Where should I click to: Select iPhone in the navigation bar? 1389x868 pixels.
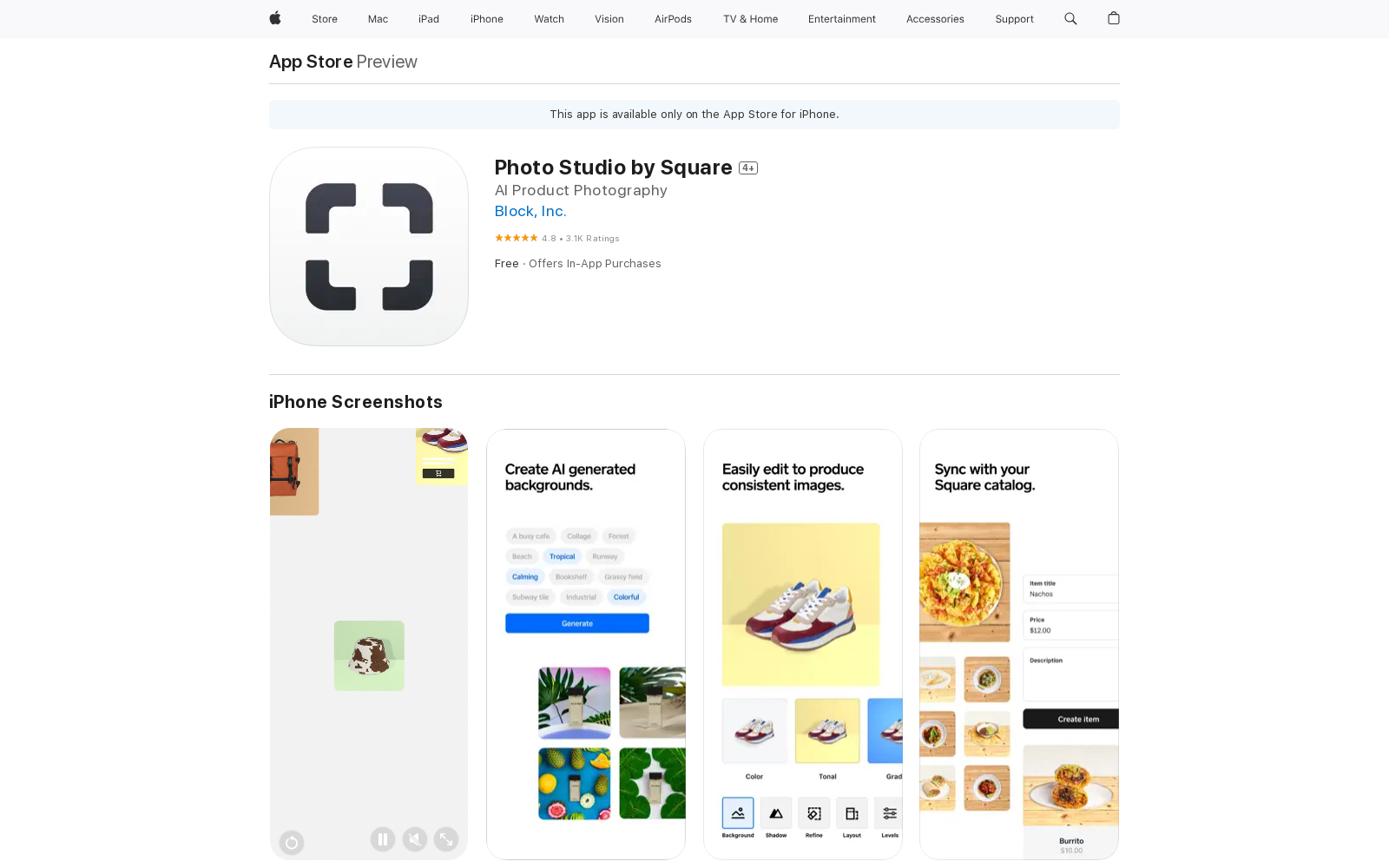pyautogui.click(x=487, y=19)
